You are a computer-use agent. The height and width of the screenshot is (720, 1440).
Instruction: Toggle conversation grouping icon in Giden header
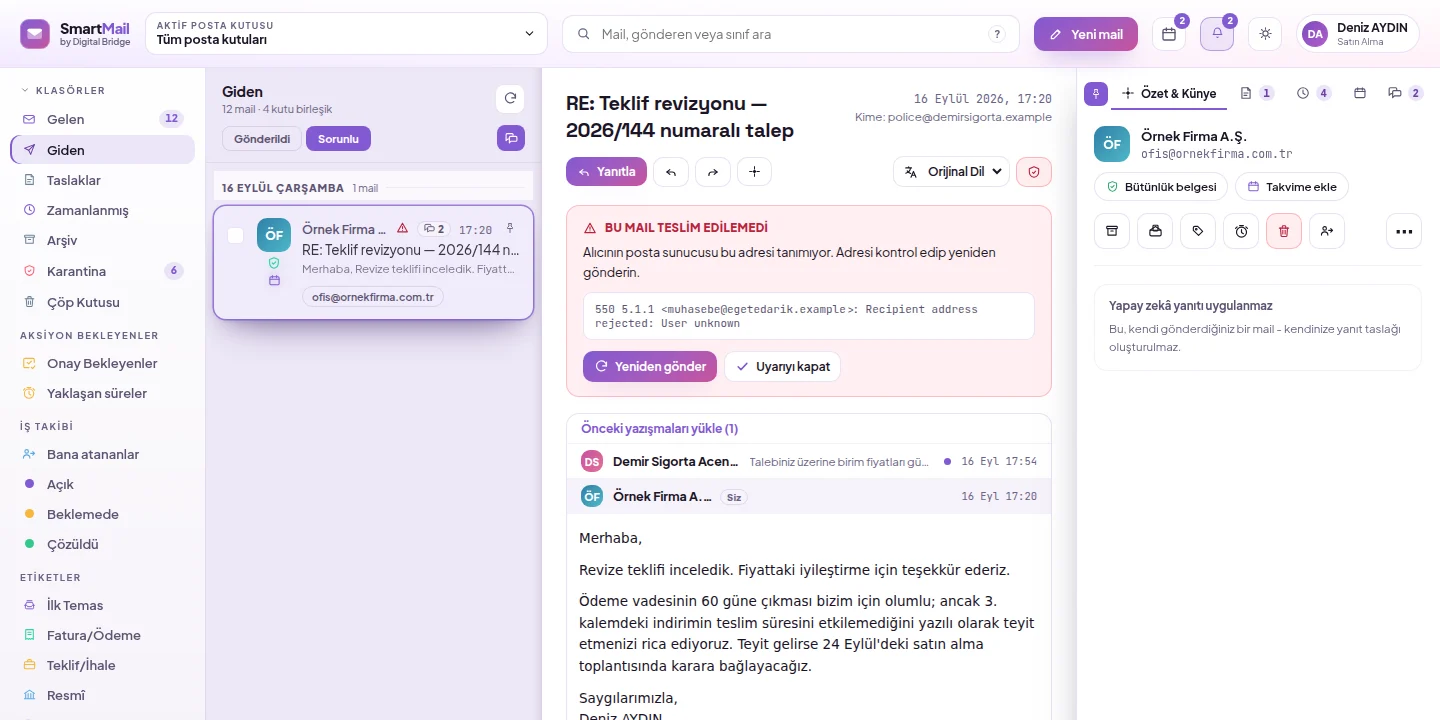pyautogui.click(x=510, y=138)
